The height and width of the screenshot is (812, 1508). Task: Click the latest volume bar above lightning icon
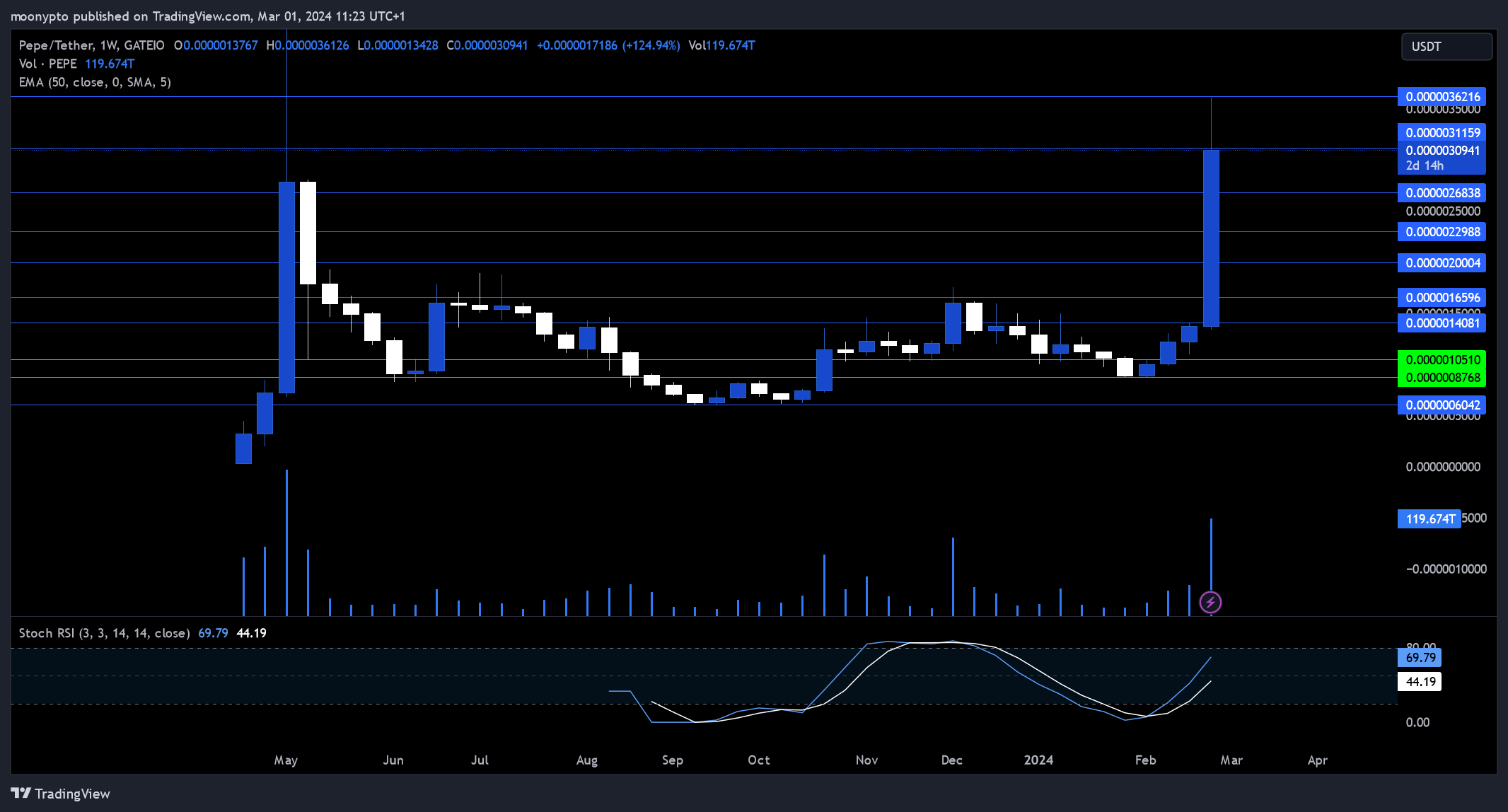1211,555
